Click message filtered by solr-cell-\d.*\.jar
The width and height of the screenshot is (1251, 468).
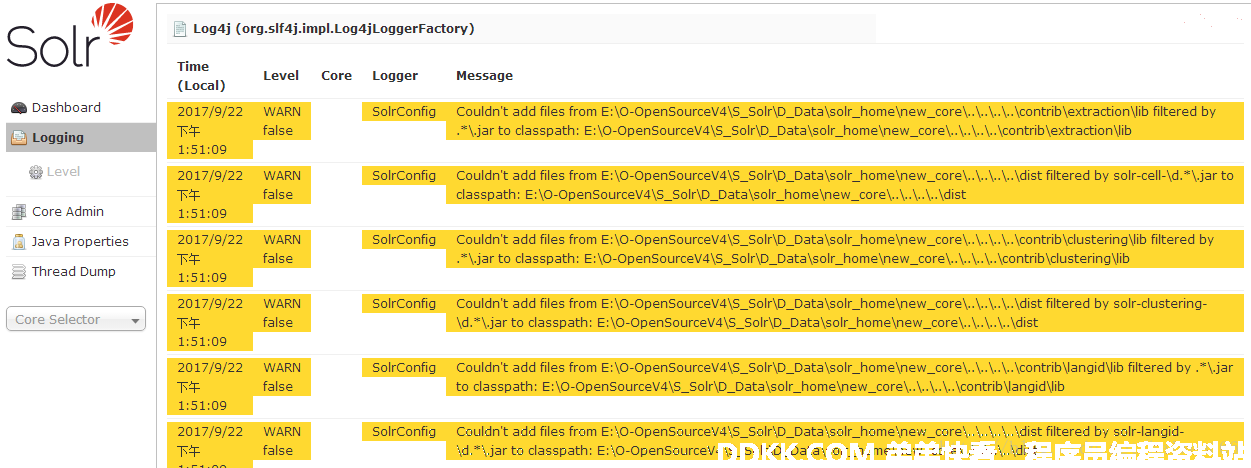(845, 185)
